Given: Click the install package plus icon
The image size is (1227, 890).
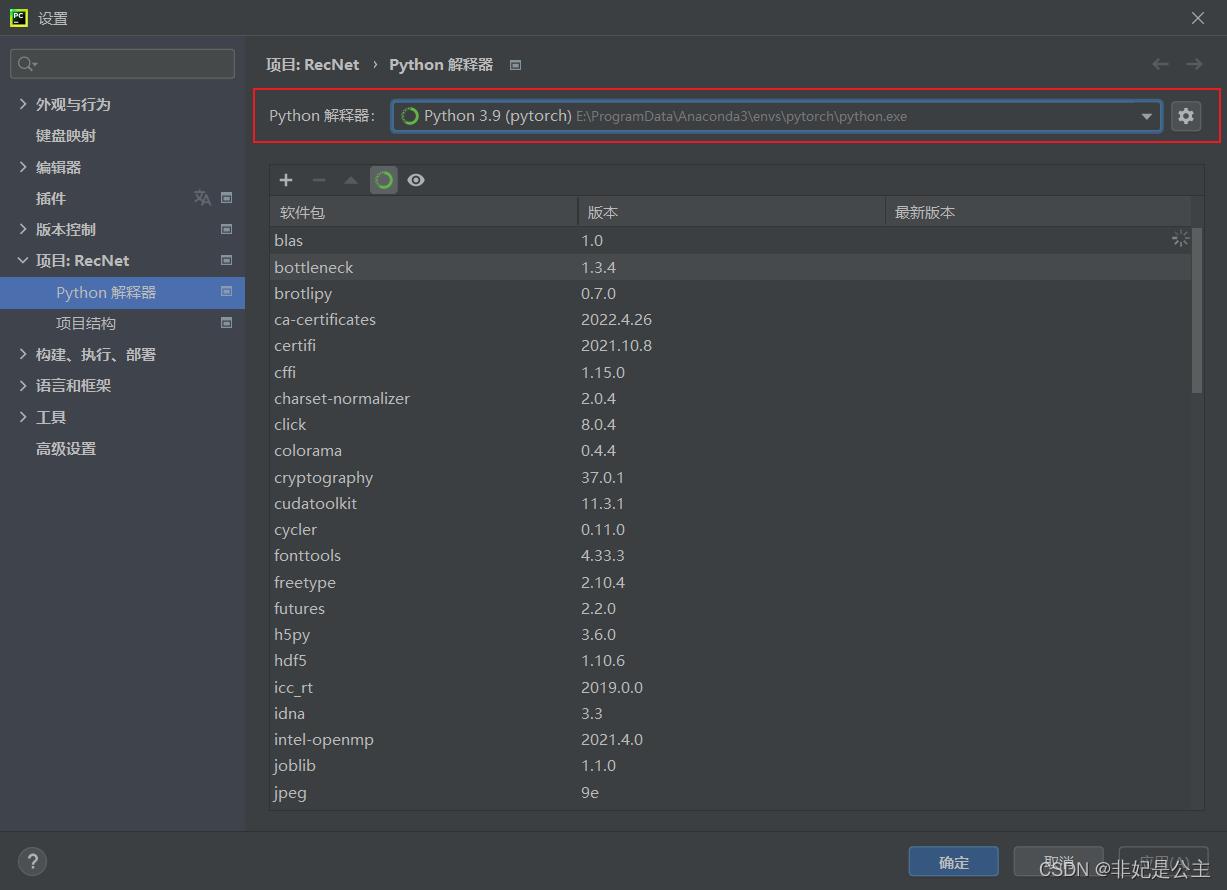Looking at the screenshot, I should pos(286,180).
